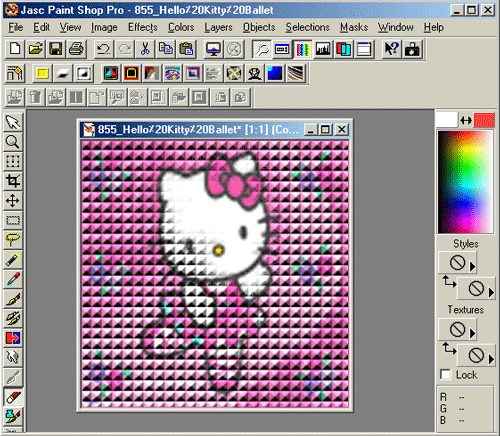
Task: Select the Eraser tool
Action: tap(13, 397)
